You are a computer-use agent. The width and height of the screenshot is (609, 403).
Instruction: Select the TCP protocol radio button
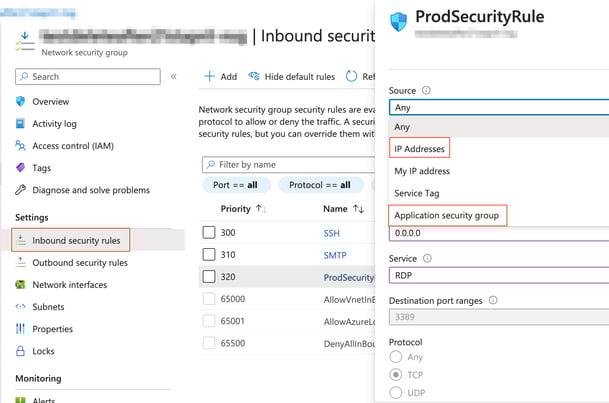point(396,375)
